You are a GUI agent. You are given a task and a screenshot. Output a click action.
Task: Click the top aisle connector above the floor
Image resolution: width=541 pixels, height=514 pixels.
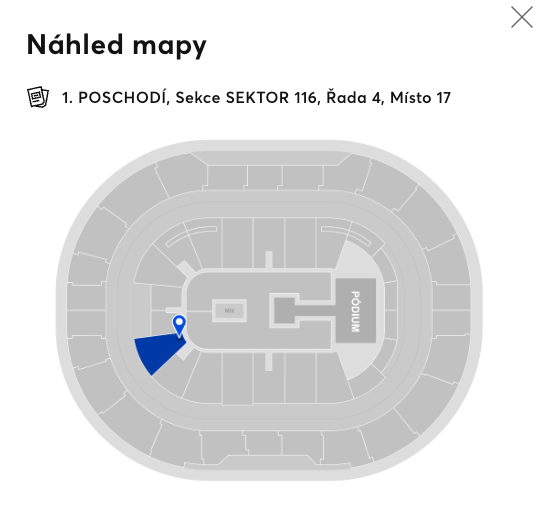tap(269, 260)
